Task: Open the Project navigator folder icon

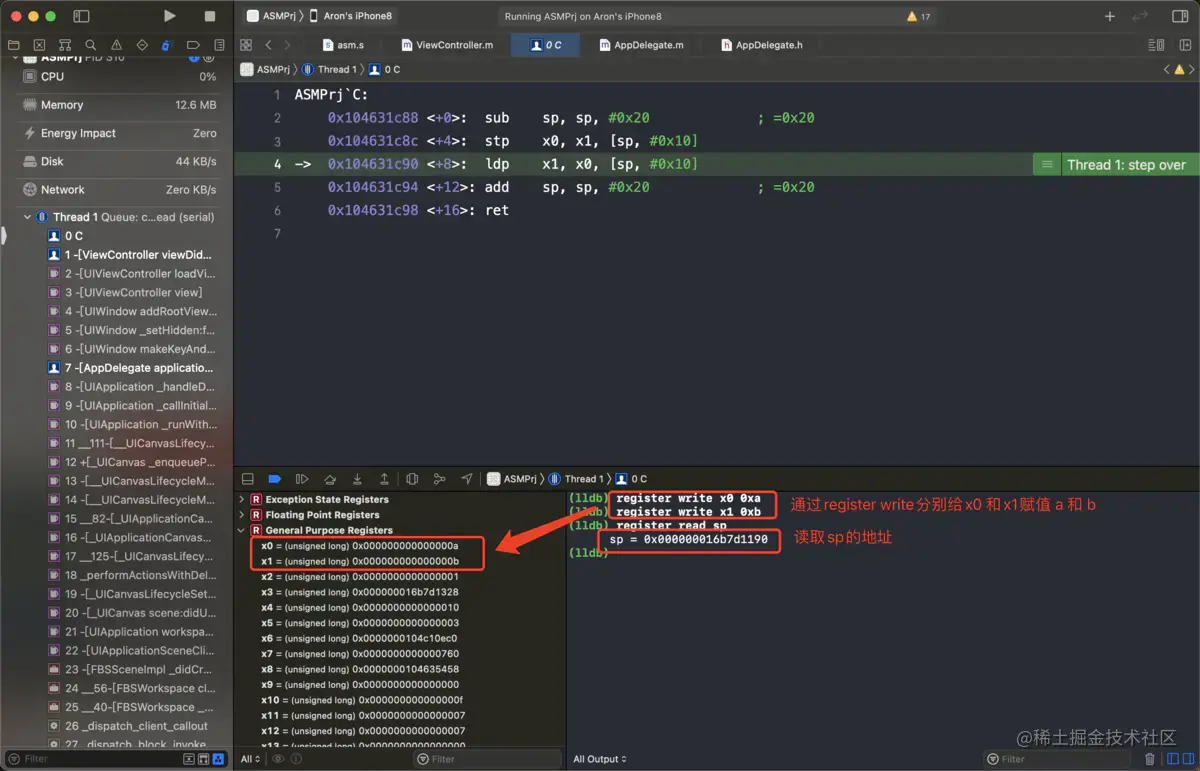Action: click(13, 45)
